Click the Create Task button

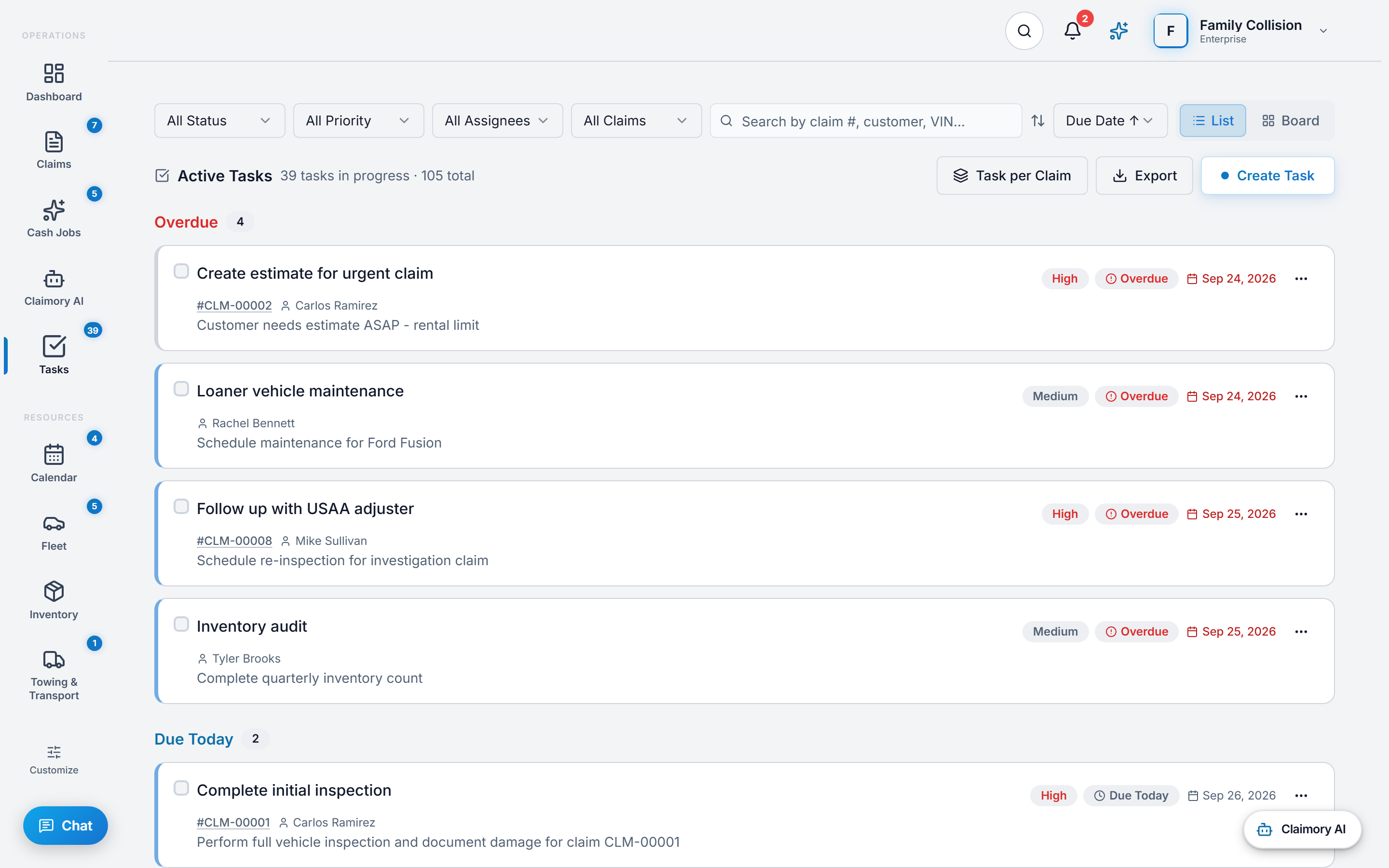(x=1267, y=176)
